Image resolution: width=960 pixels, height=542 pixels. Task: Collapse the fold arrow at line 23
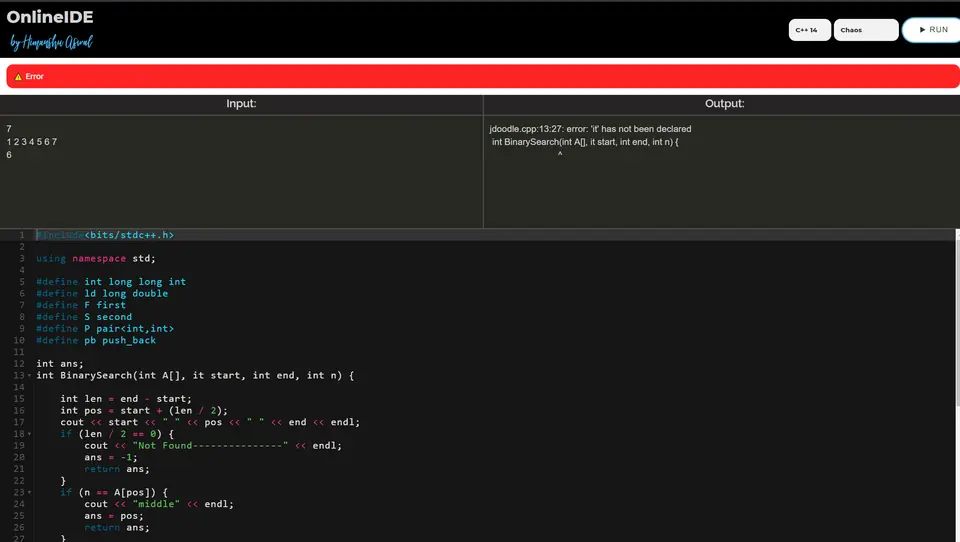tap(29, 492)
